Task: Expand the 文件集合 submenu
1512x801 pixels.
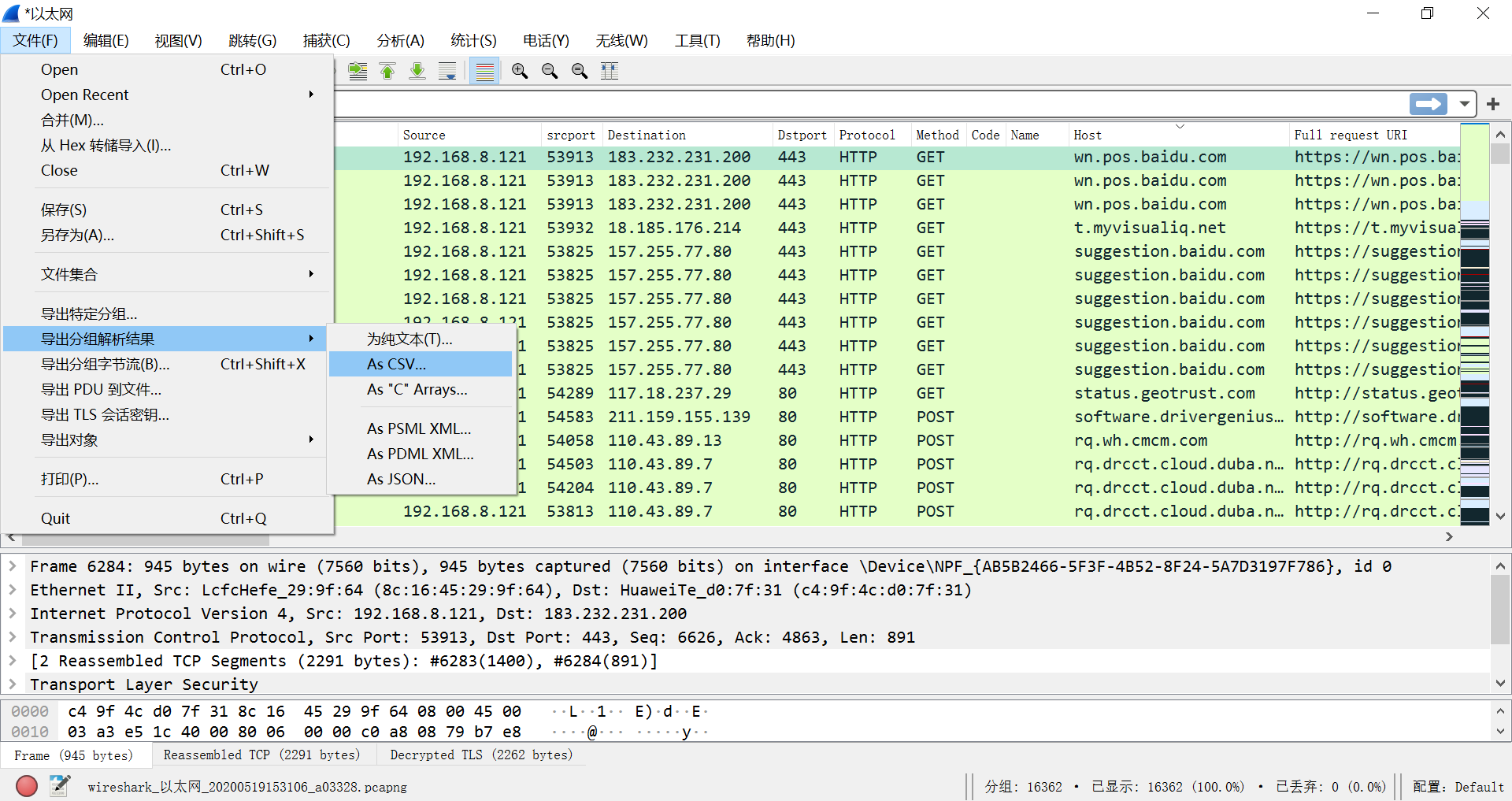Action: tap(165, 274)
